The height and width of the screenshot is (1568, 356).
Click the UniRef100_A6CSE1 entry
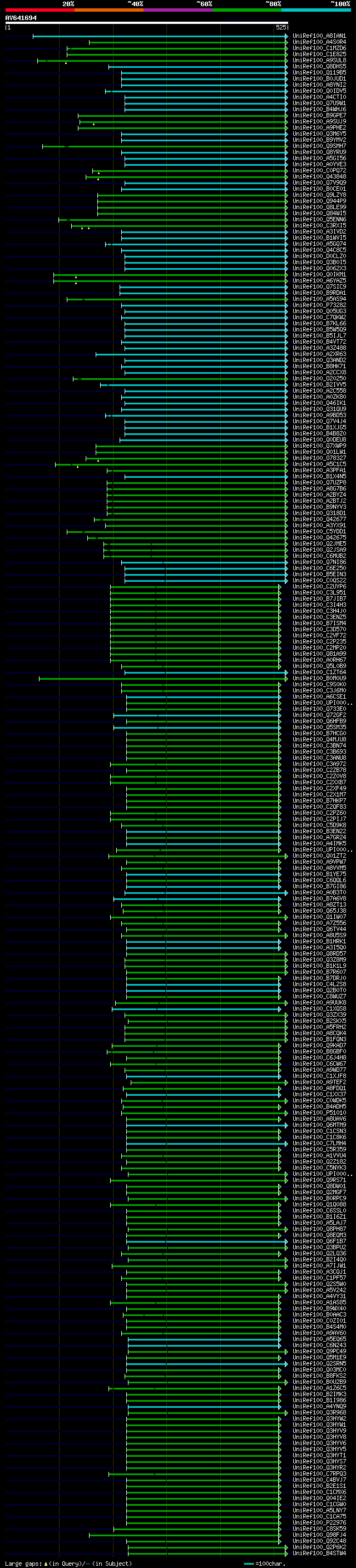point(319,696)
